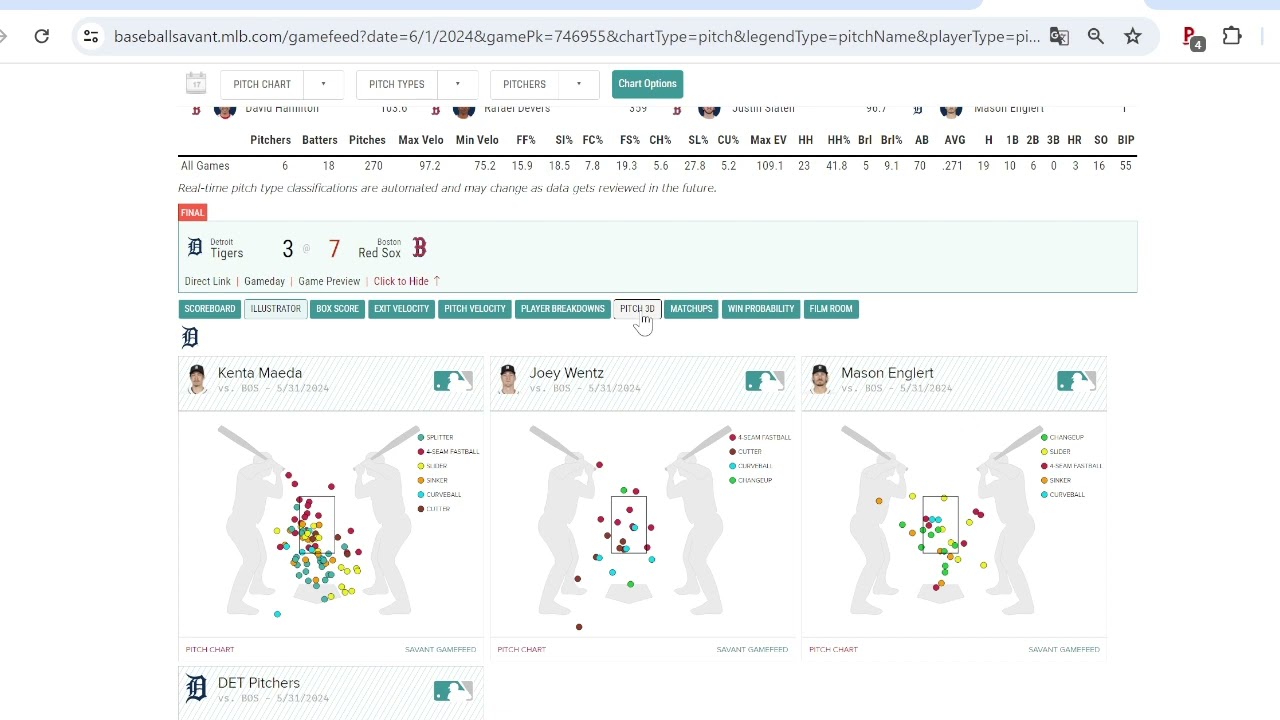Viewport: 1280px width, 720px height.
Task: Open the Pitch 3D tab
Action: coord(637,309)
